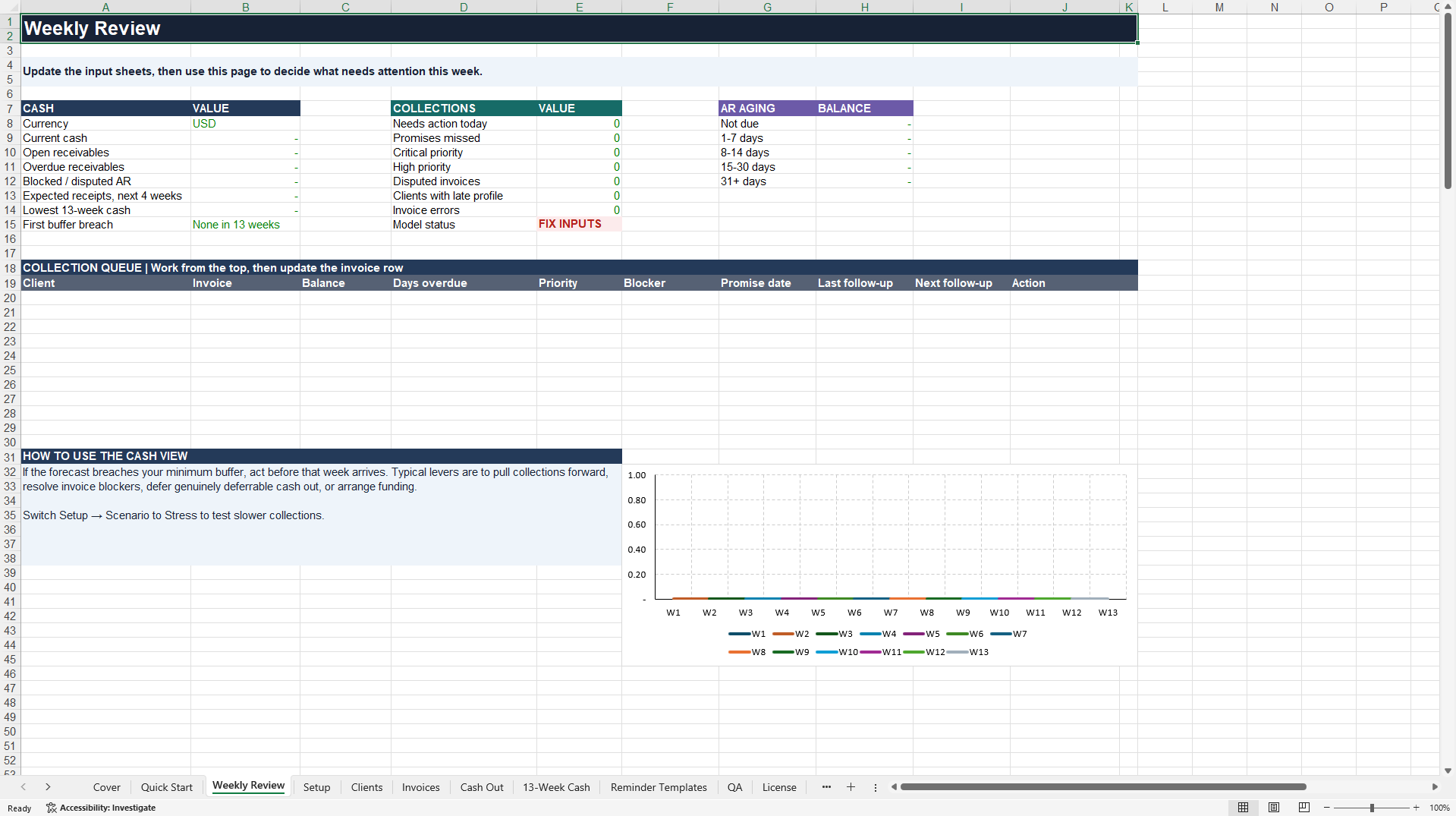Click the 100% zoom level indicator
Viewport: 1456px width, 816px height.
1439,808
